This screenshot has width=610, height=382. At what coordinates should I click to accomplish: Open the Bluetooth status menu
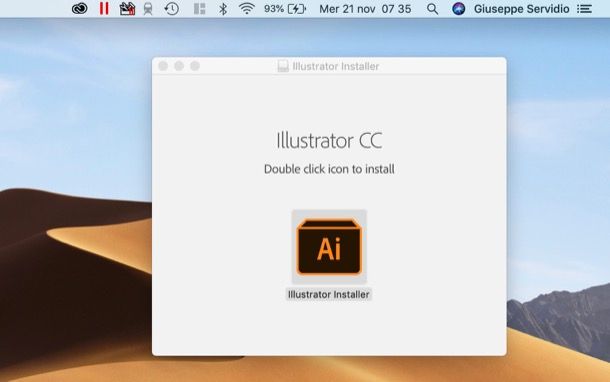pyautogui.click(x=223, y=9)
